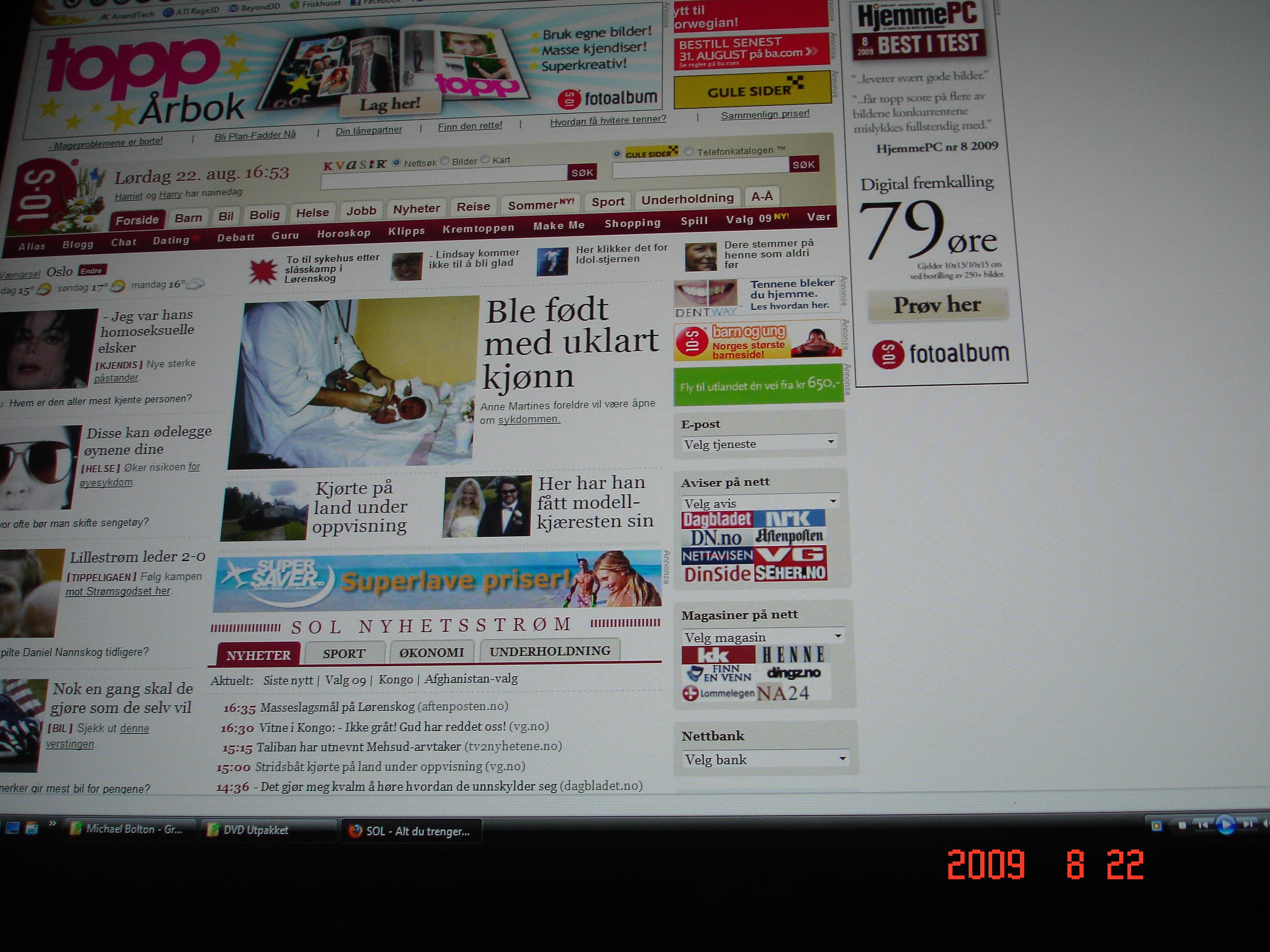This screenshot has width=1270, height=952.
Task: Open the Nyheter navigation tab
Action: tap(416, 209)
